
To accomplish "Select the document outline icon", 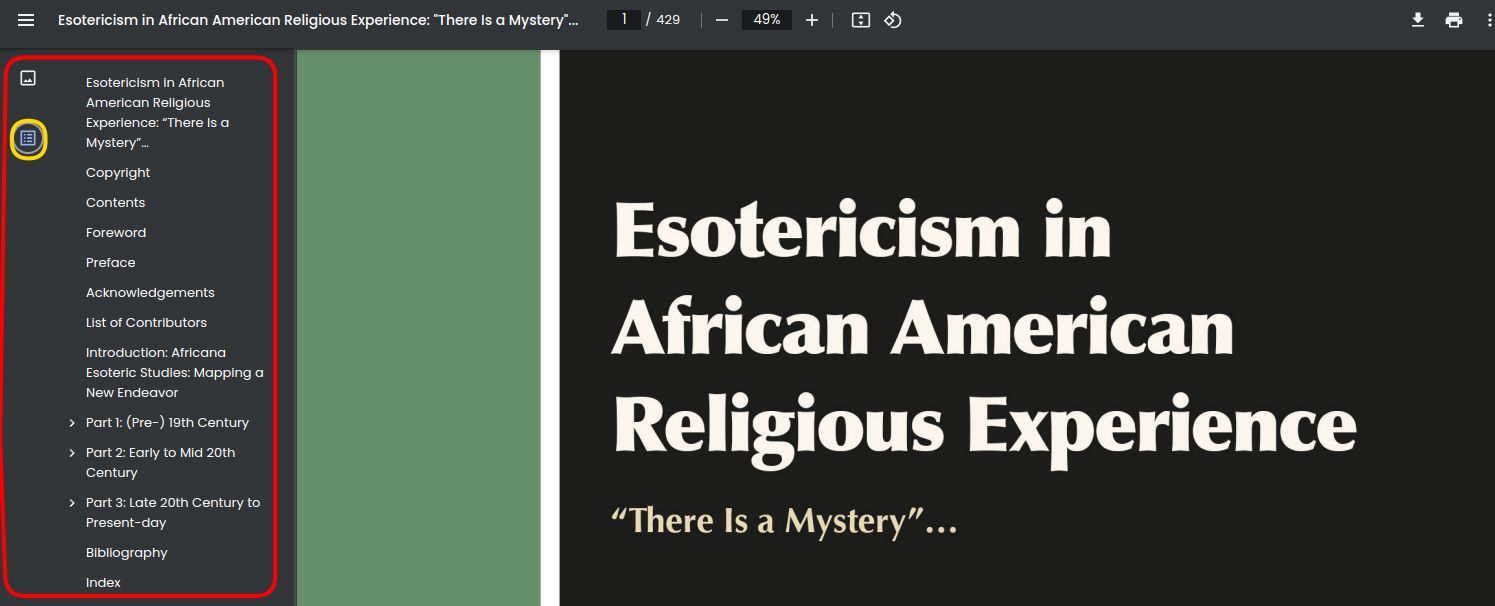I will coord(28,138).
